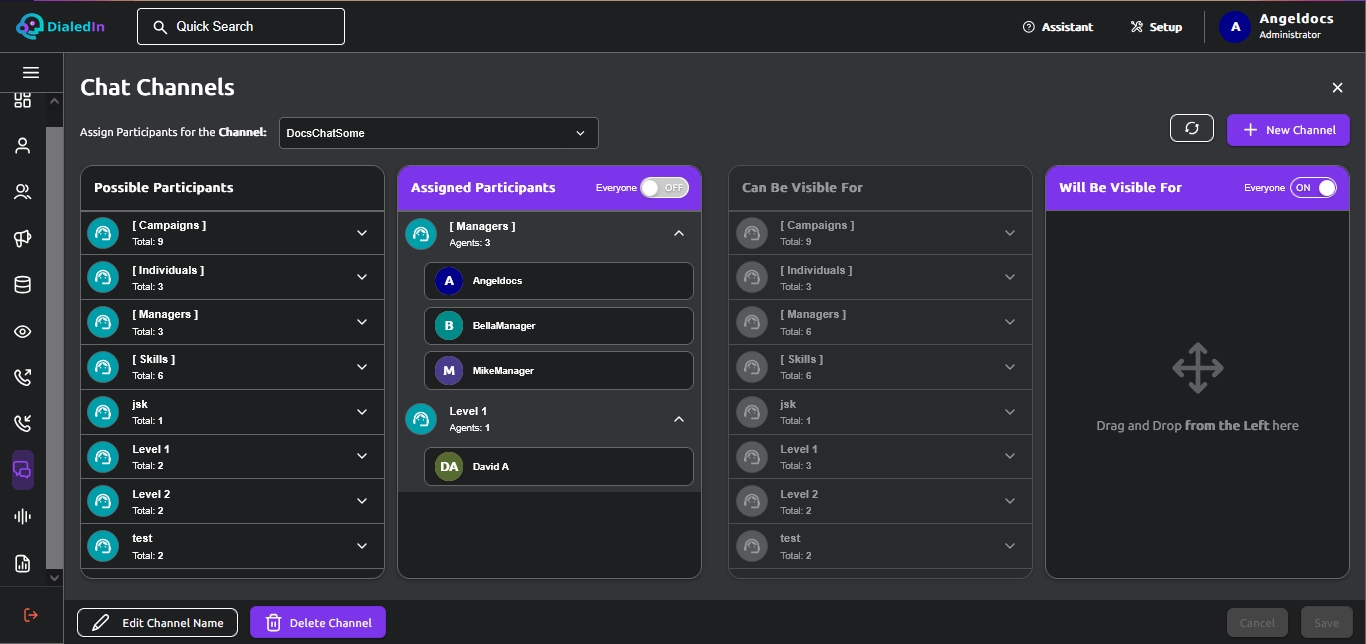Select the chat channels icon in sidebar

click(x=22, y=470)
